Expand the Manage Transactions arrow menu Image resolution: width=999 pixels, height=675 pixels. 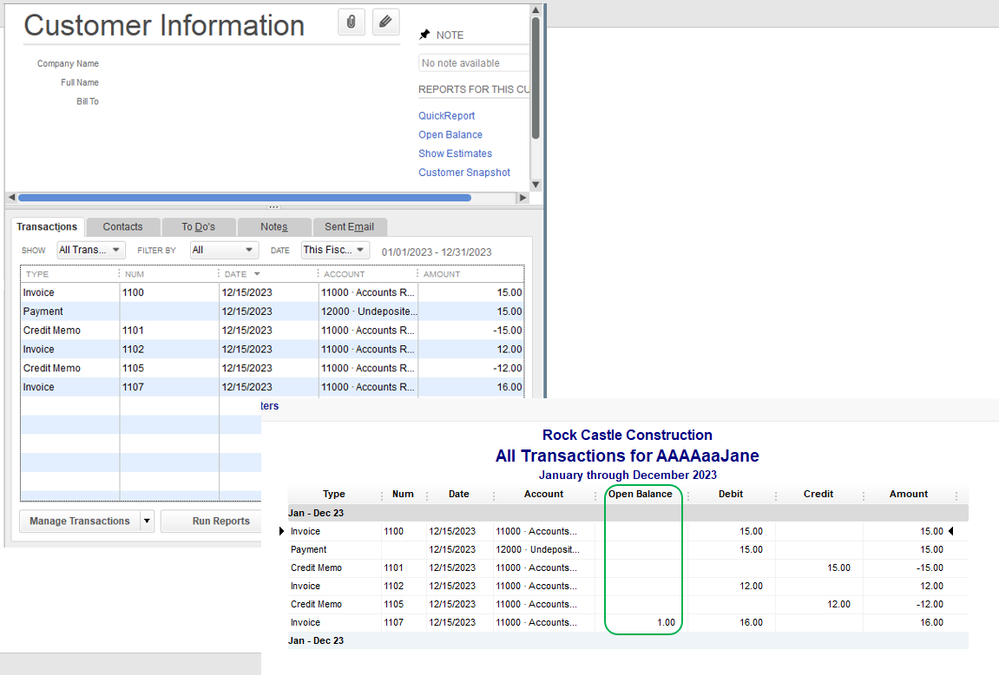coord(147,521)
